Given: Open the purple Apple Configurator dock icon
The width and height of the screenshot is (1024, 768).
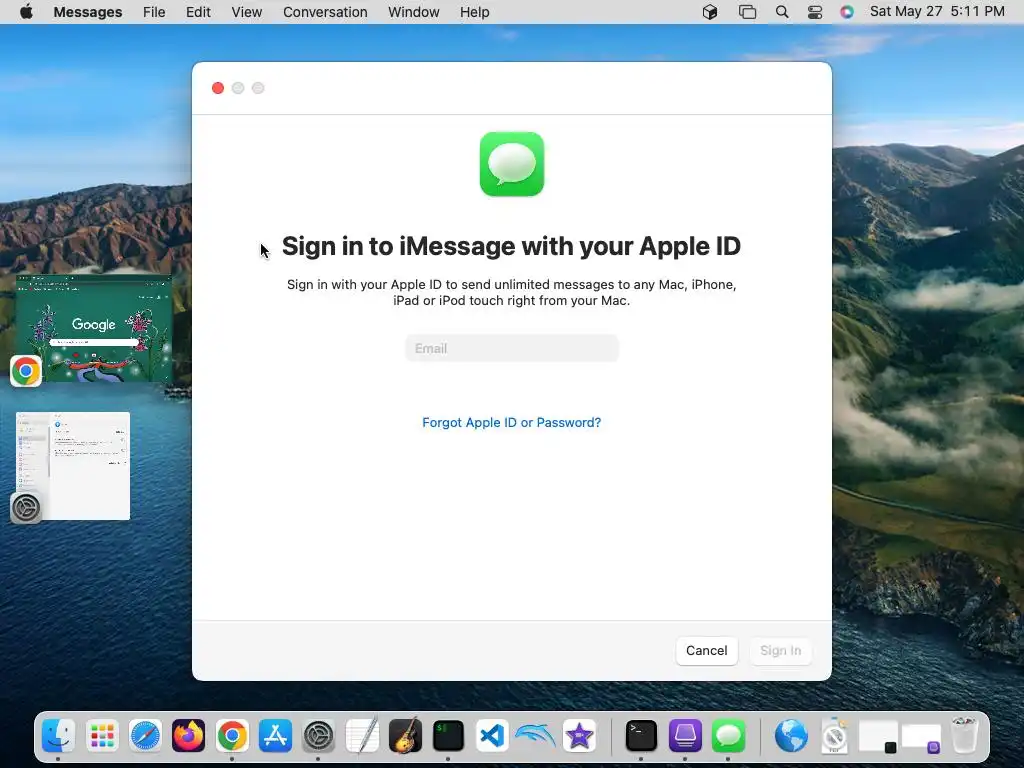Looking at the screenshot, I should click(684, 736).
